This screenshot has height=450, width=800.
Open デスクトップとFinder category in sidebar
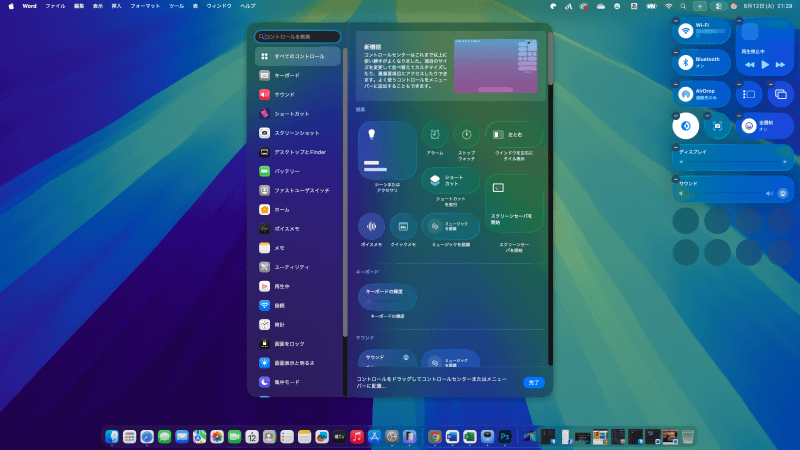click(297, 152)
